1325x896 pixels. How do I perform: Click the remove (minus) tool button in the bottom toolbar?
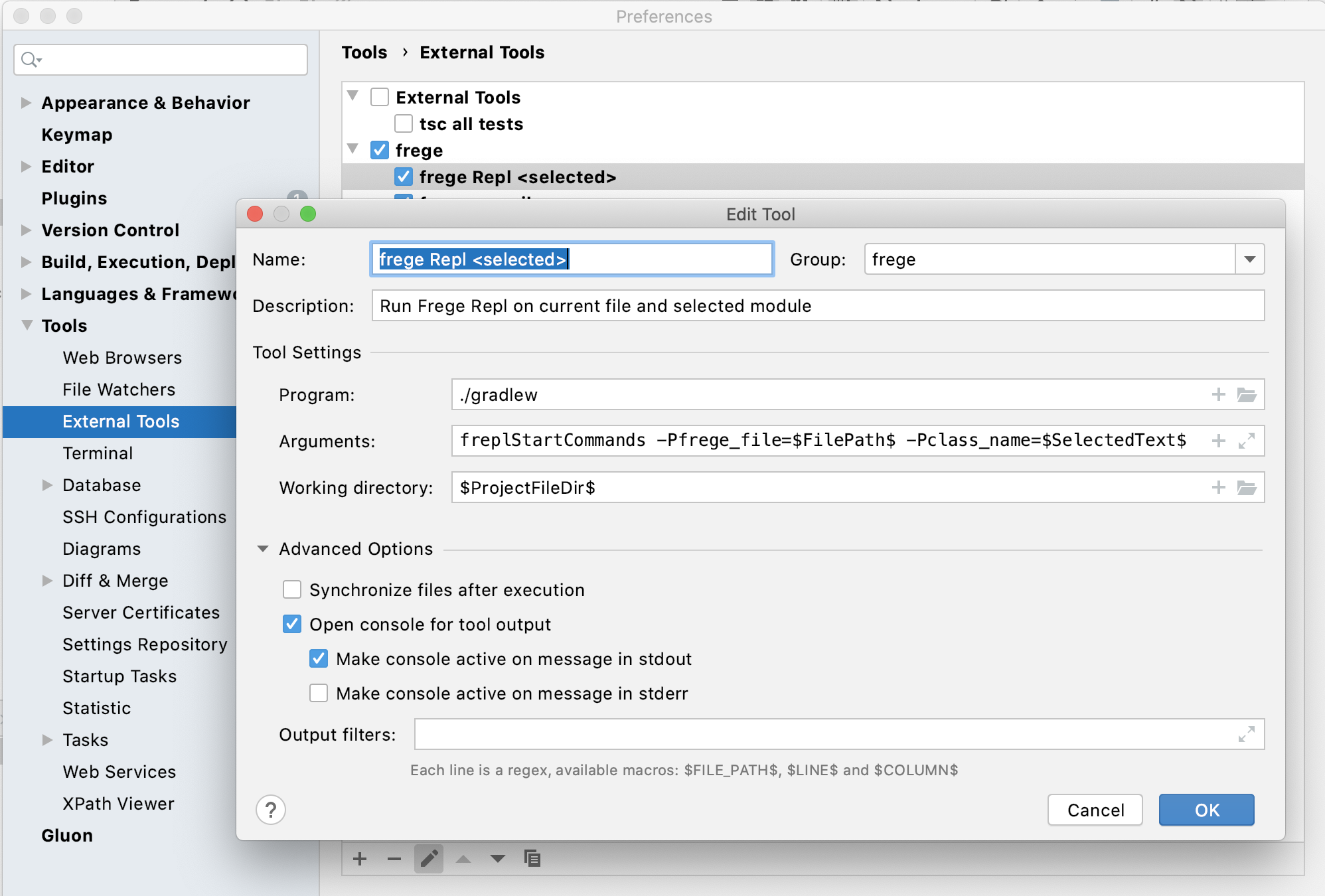[394, 859]
